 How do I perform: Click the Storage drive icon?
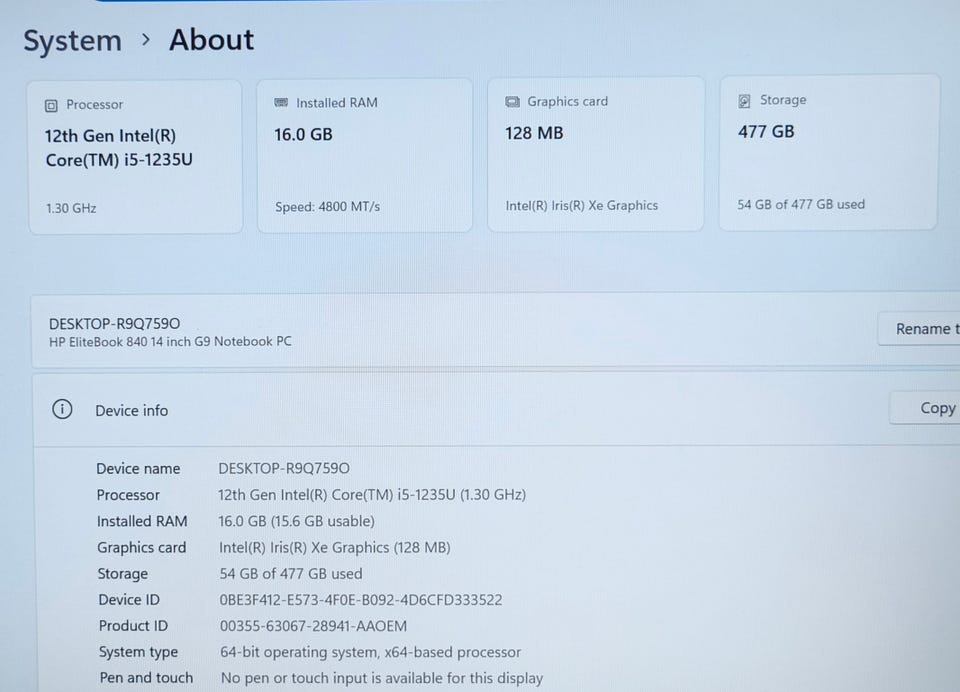point(744,100)
